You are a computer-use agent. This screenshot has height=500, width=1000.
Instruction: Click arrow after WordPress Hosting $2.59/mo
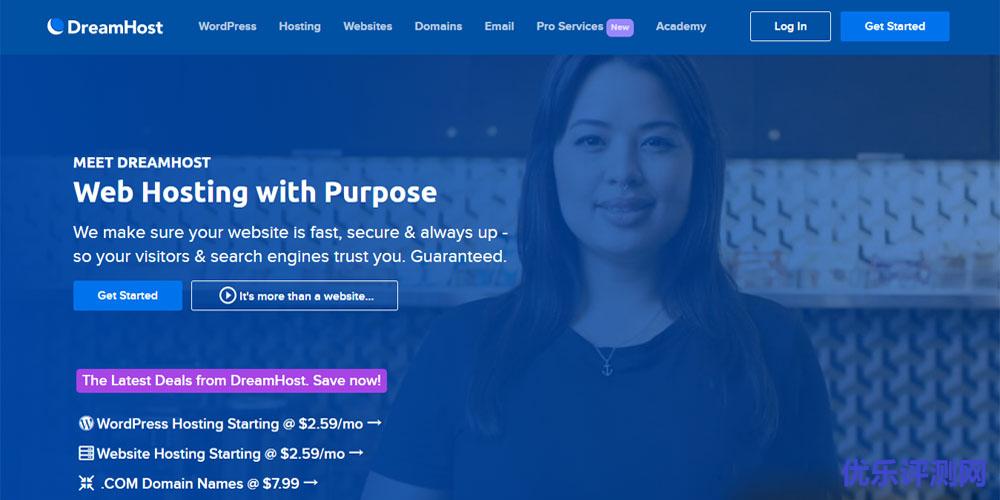click(x=374, y=422)
